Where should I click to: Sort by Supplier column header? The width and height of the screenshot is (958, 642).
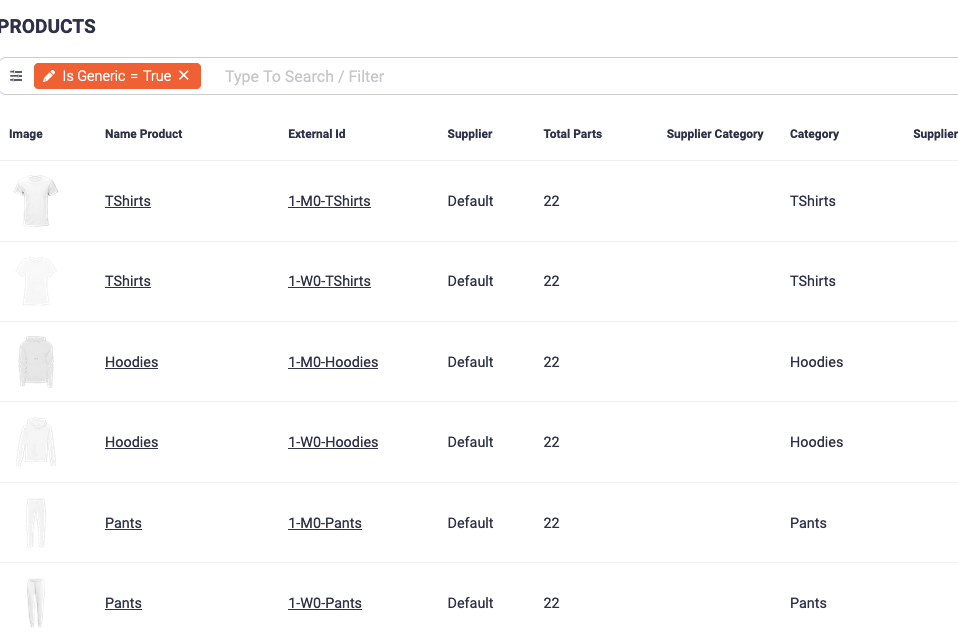coord(469,134)
